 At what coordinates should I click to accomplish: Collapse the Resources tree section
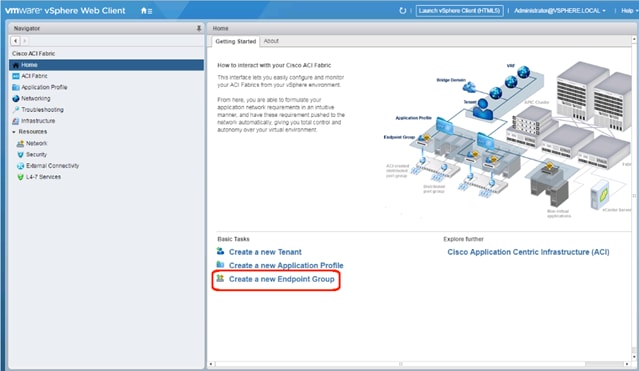(x=14, y=132)
